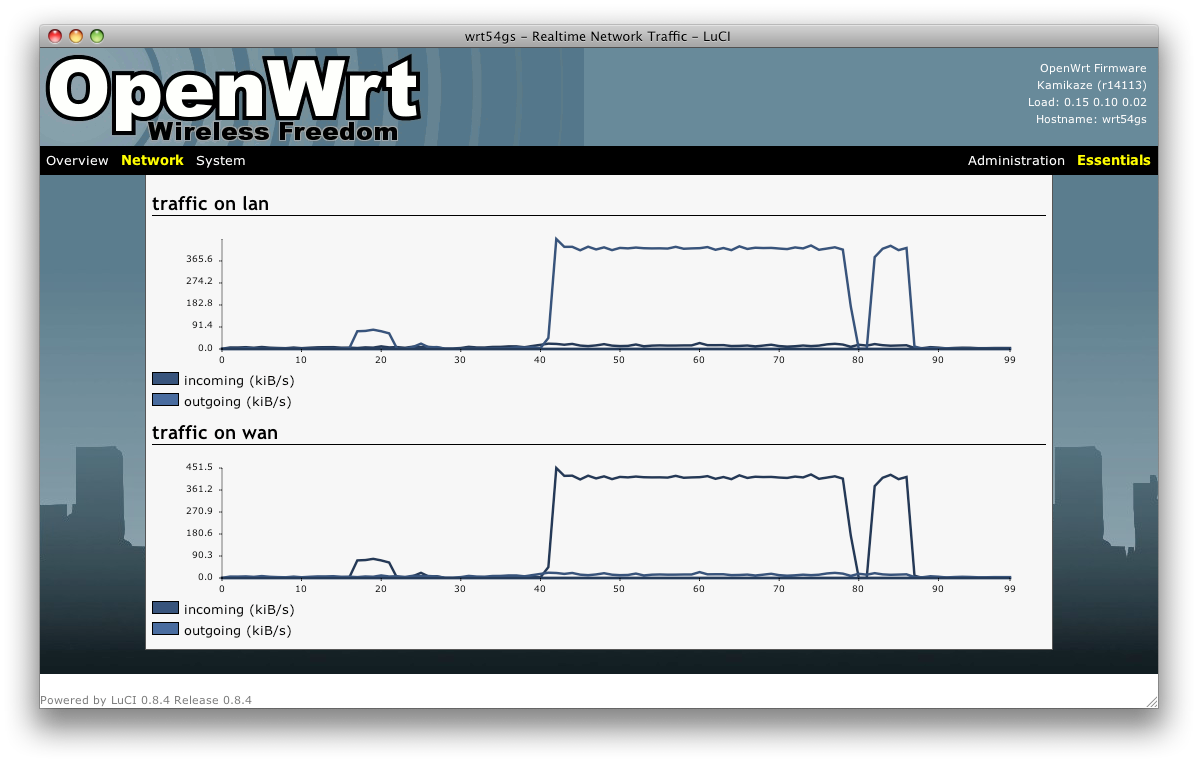1198x763 pixels.
Task: Click 'Powered by LuCI 0.8.4 Release 0.8.4' footer
Action: click(x=146, y=700)
